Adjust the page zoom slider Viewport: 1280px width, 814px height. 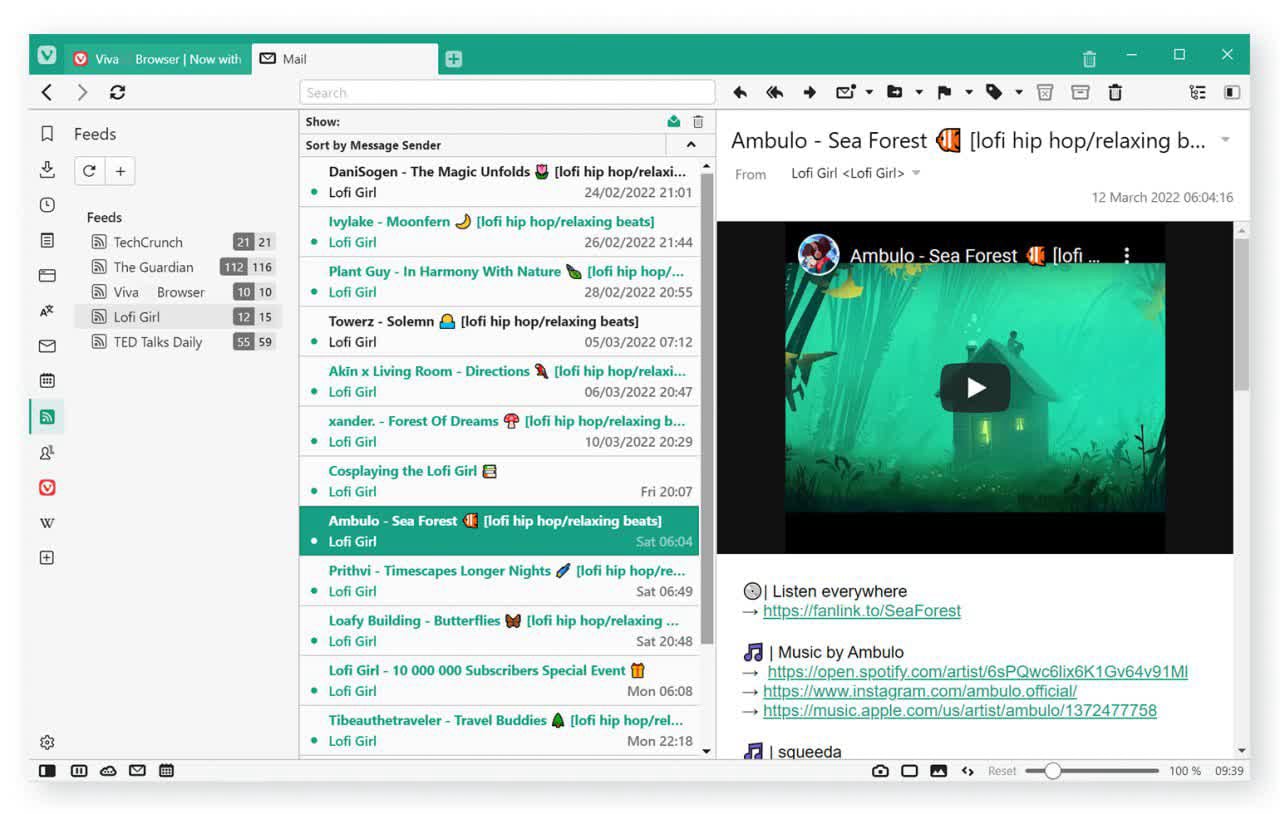point(1052,771)
